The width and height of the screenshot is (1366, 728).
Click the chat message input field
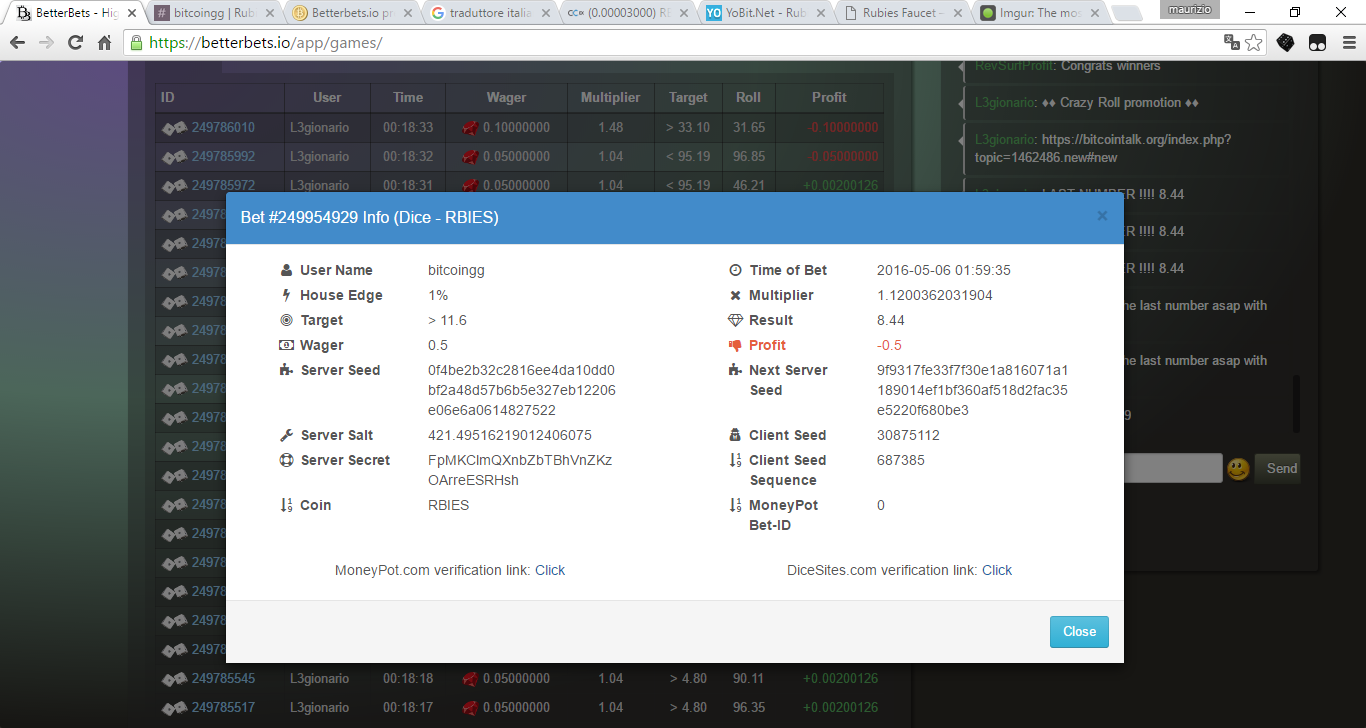1172,468
